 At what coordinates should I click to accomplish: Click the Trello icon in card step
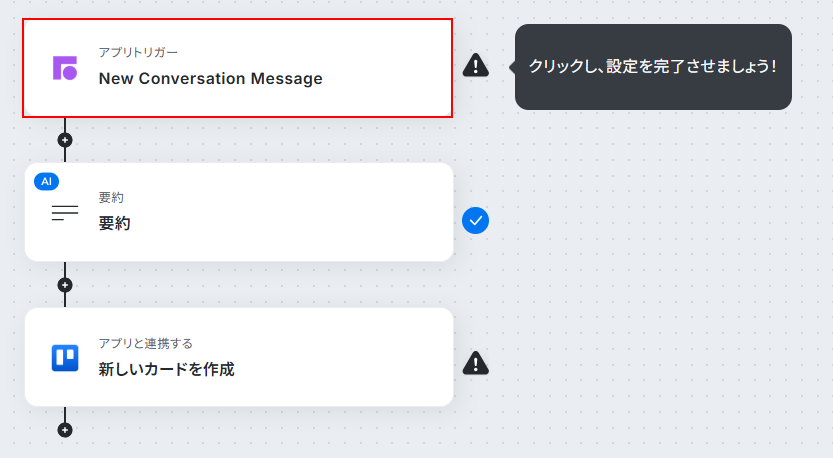click(x=65, y=358)
